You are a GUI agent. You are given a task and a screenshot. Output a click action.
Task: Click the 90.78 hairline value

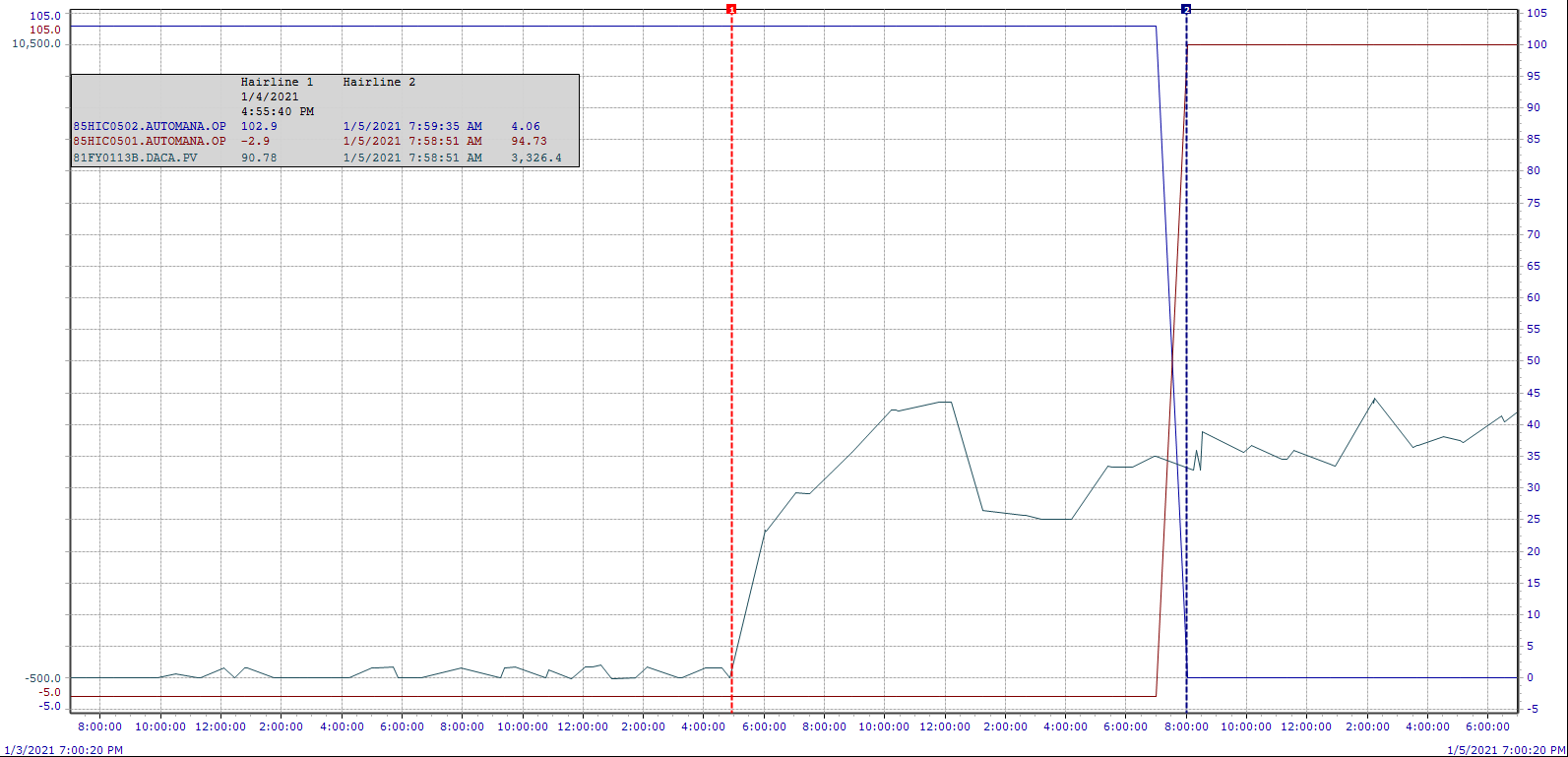point(259,158)
